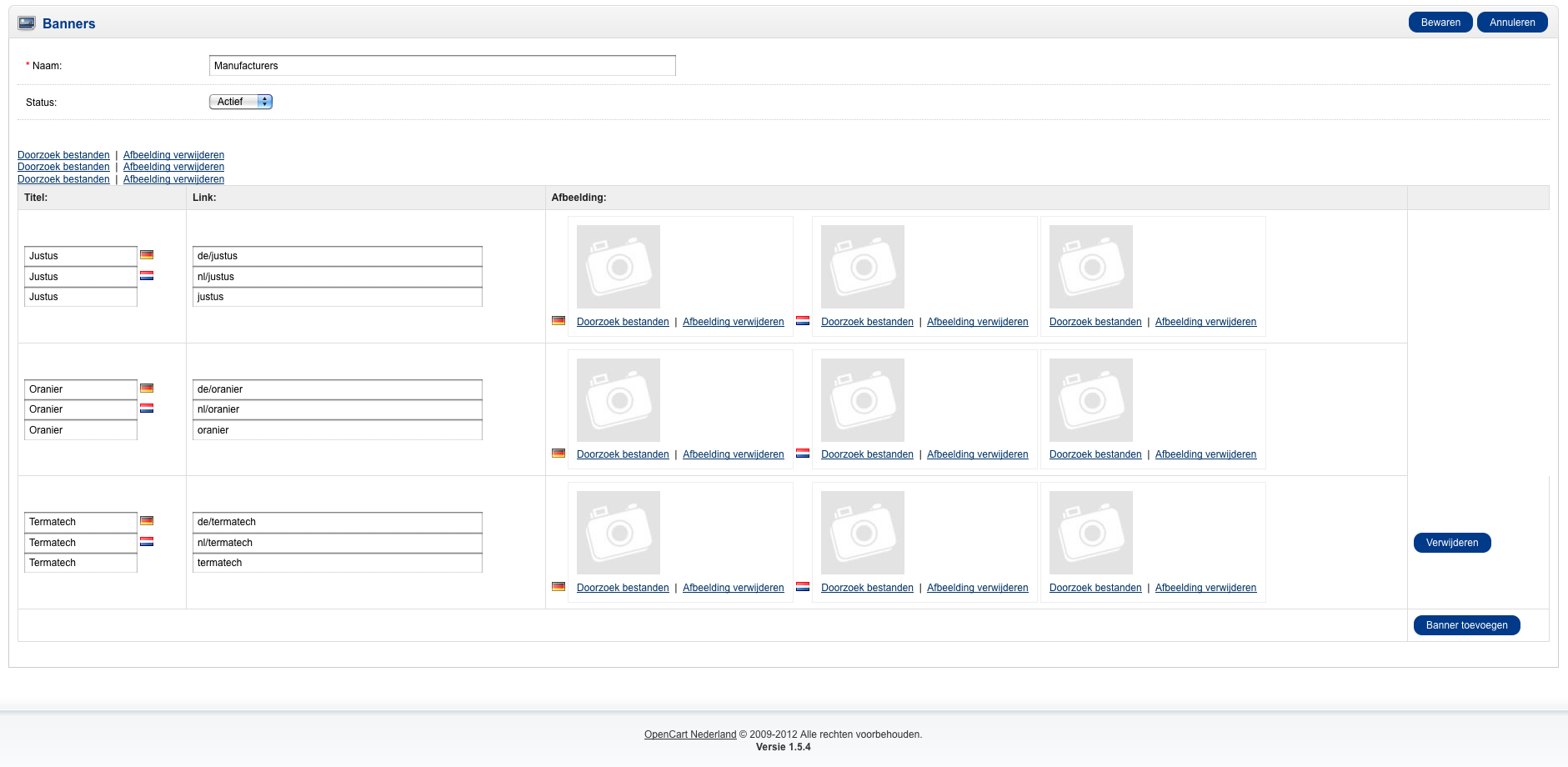This screenshot has width=1568, height=767.
Task: Click Dutch flag next to Justus images
Action: pyautogui.click(x=803, y=321)
